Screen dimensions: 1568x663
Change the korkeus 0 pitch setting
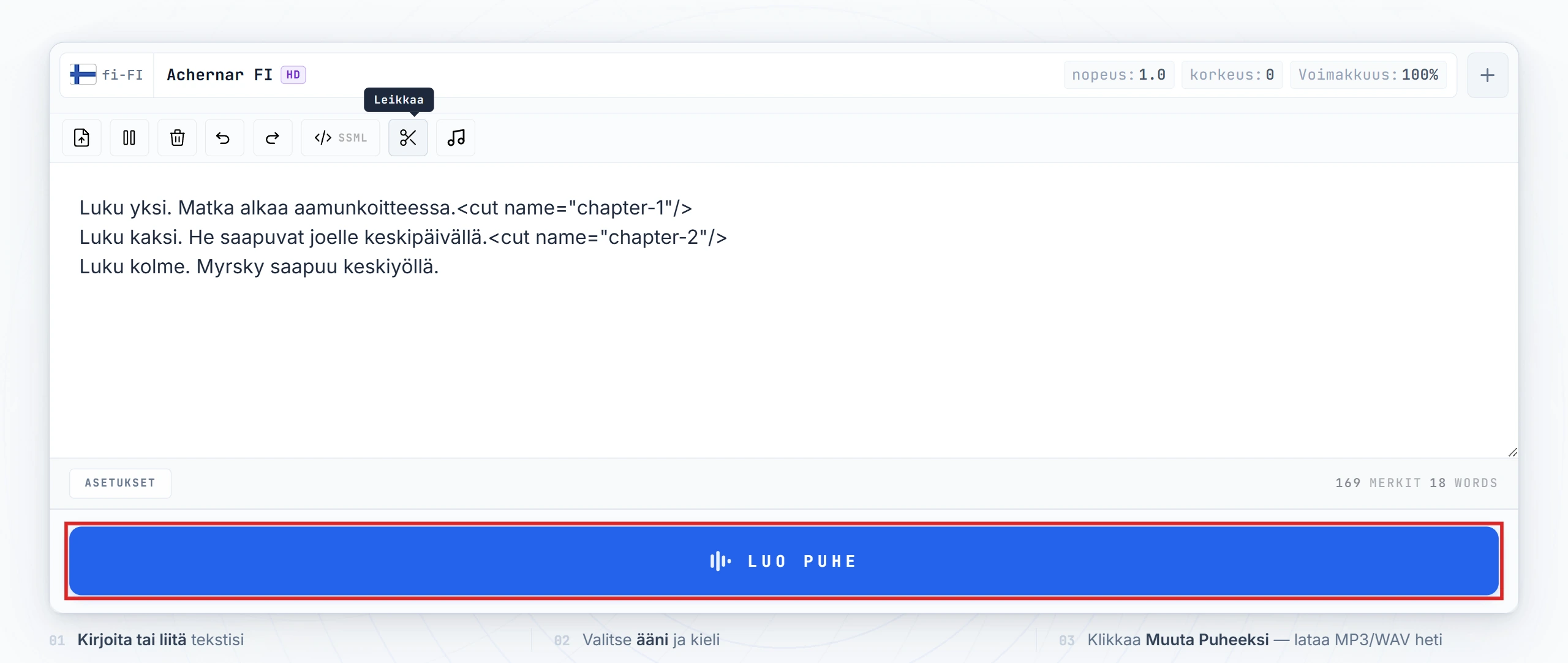[x=1232, y=75]
